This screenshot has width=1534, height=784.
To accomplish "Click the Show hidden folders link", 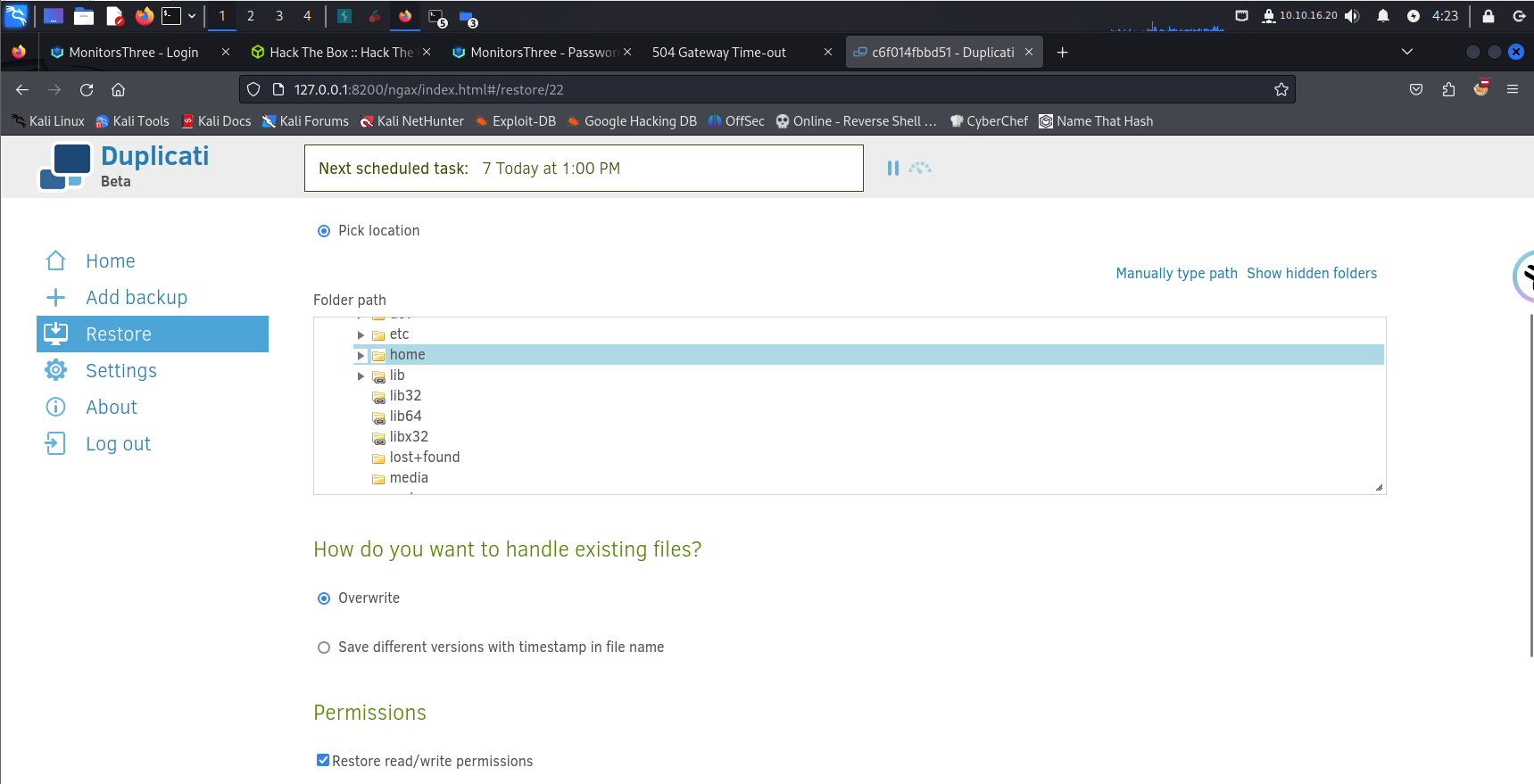I will [x=1311, y=274].
